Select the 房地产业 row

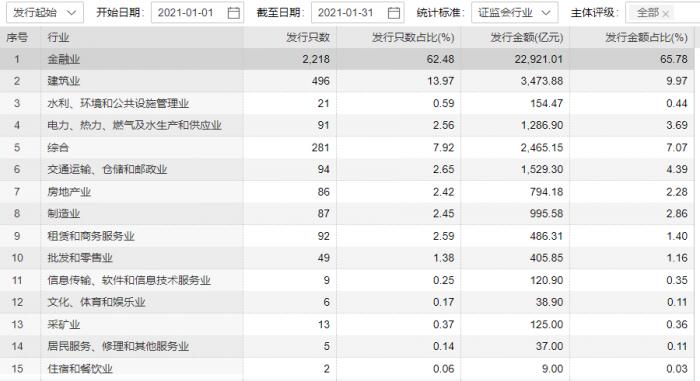(x=347, y=192)
